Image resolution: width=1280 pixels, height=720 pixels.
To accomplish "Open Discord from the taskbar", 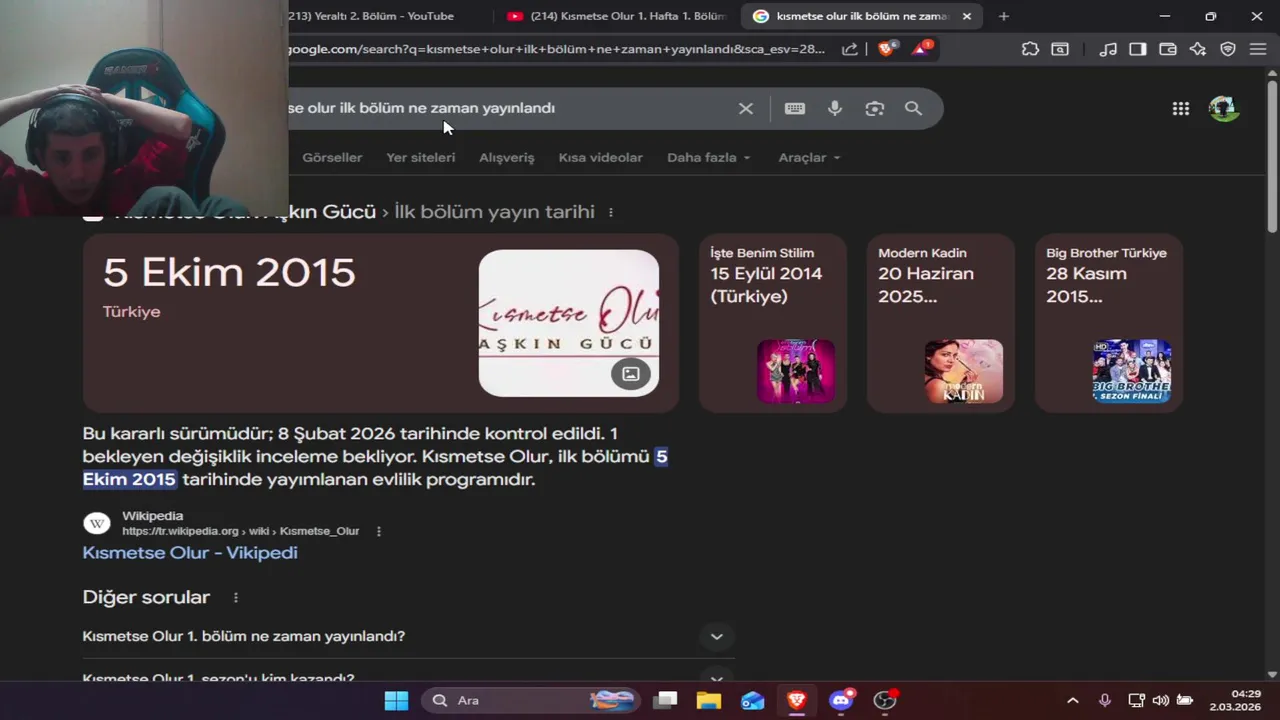I will click(x=841, y=700).
